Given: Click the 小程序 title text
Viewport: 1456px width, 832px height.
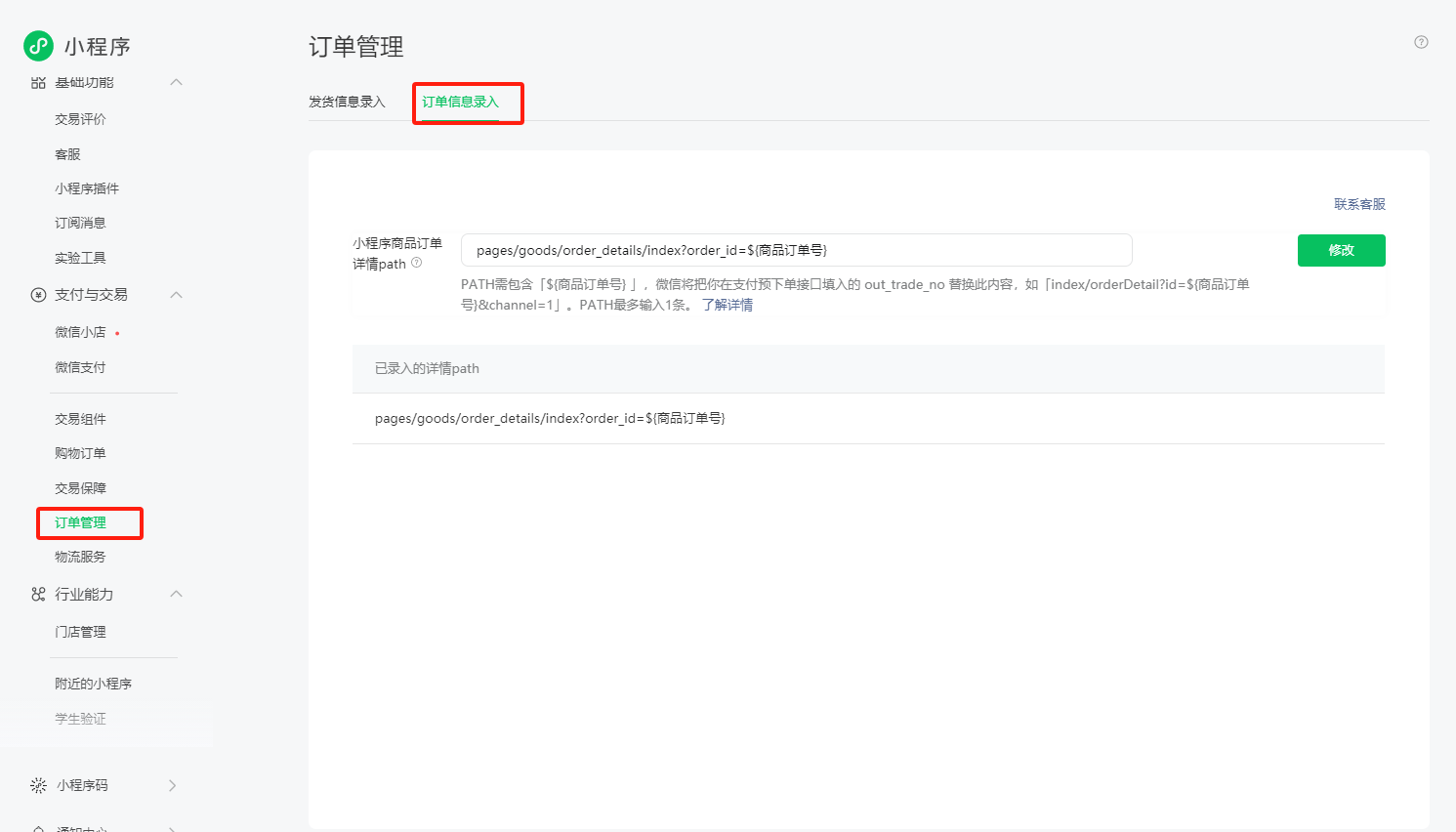Looking at the screenshot, I should 98,47.
